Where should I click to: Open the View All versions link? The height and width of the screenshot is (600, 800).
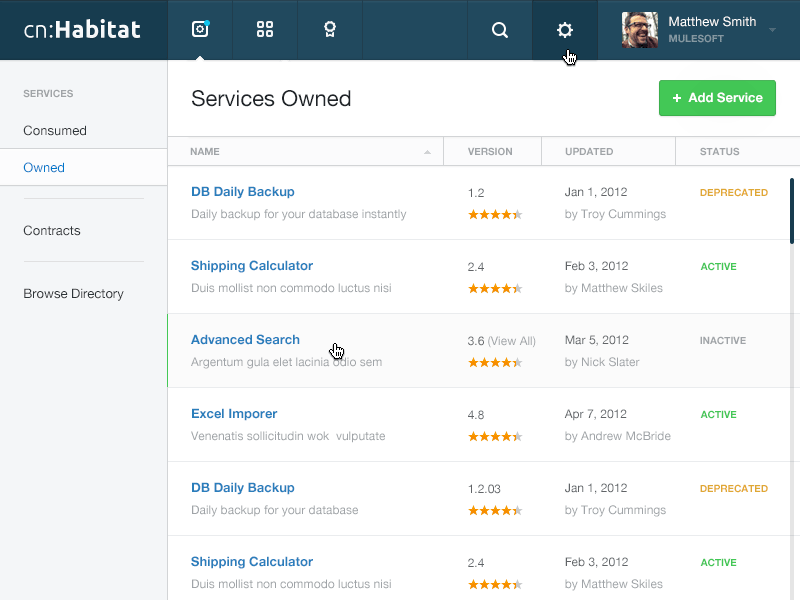511,341
